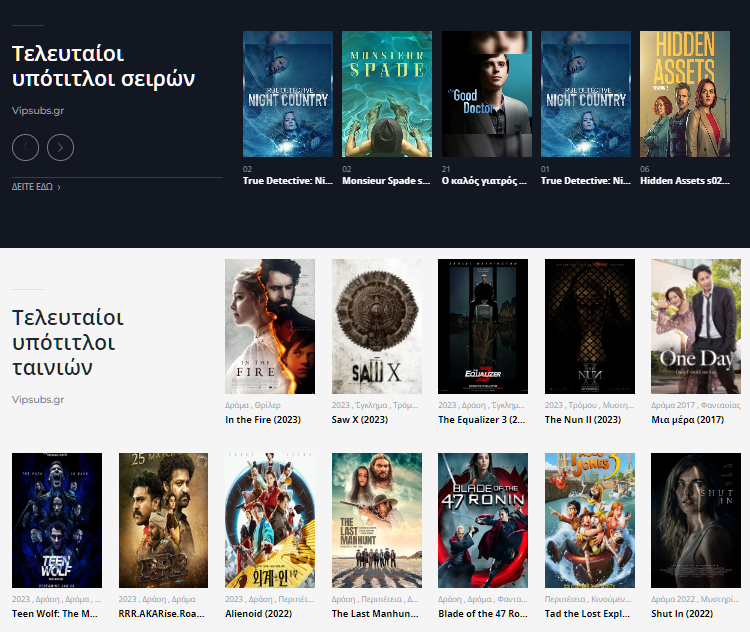Open The Equalizer 3 movie poster
The height and width of the screenshot is (632, 750).
[483, 326]
